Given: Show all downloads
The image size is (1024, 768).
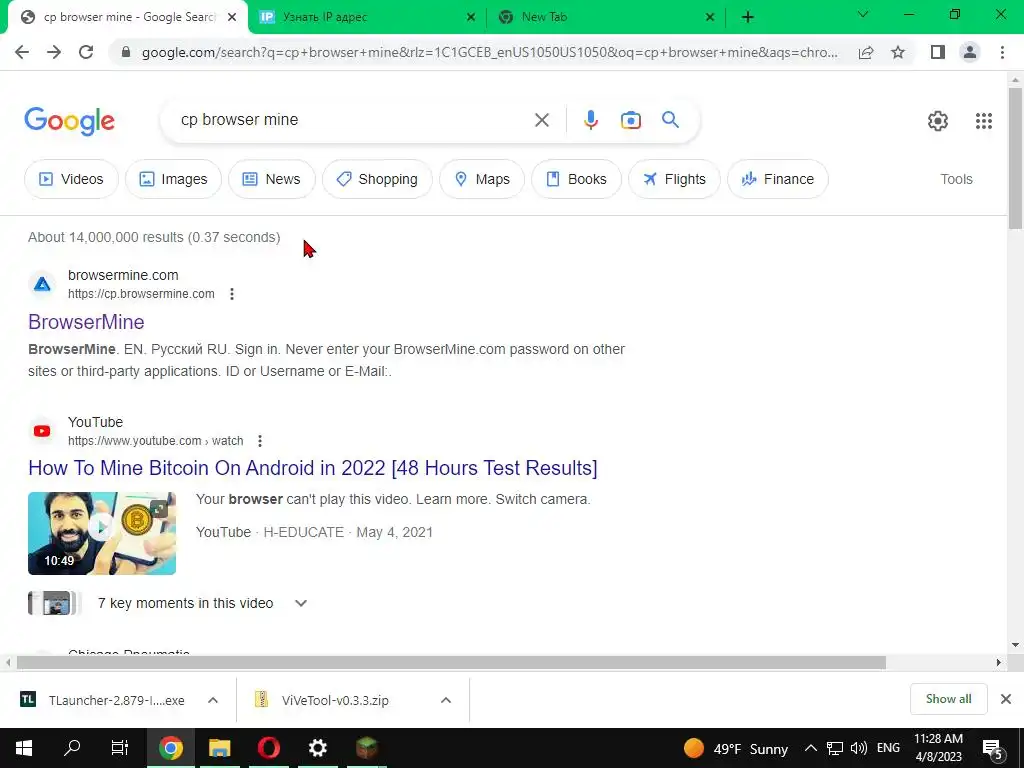Looking at the screenshot, I should (x=948, y=699).
